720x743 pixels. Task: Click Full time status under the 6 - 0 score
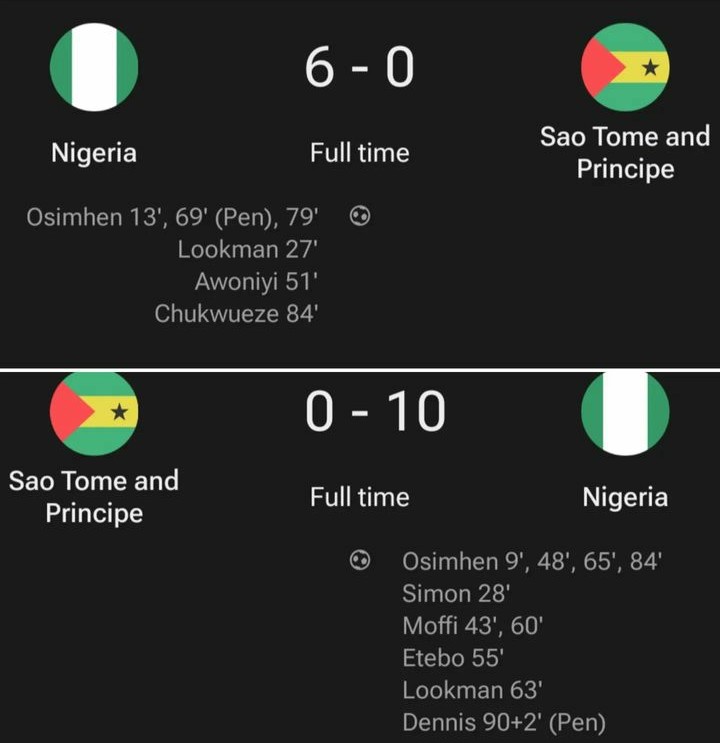[x=360, y=153]
